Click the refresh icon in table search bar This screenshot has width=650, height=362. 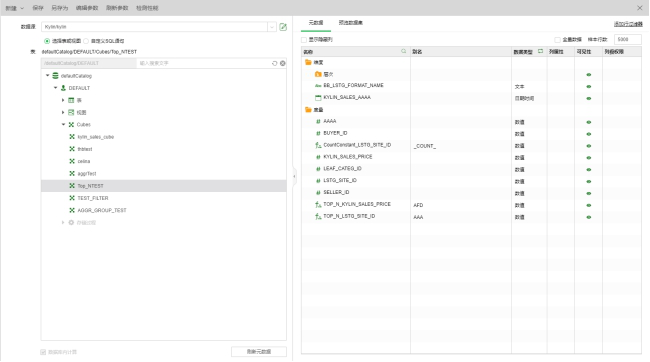[x=274, y=63]
